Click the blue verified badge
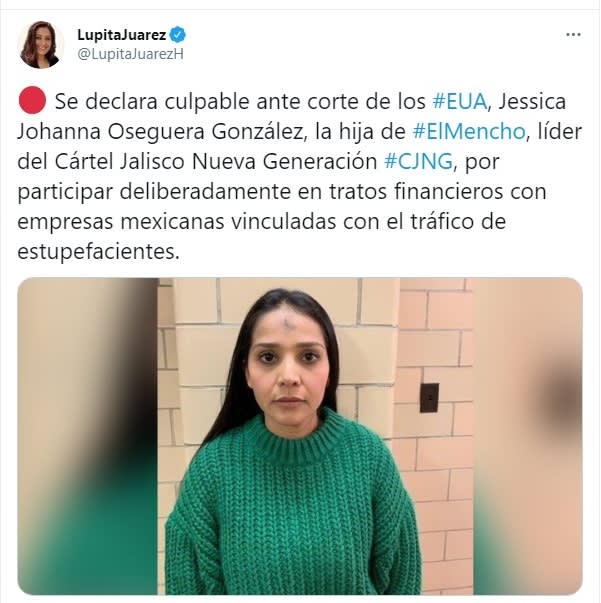This screenshot has height=603, width=601. [x=178, y=35]
